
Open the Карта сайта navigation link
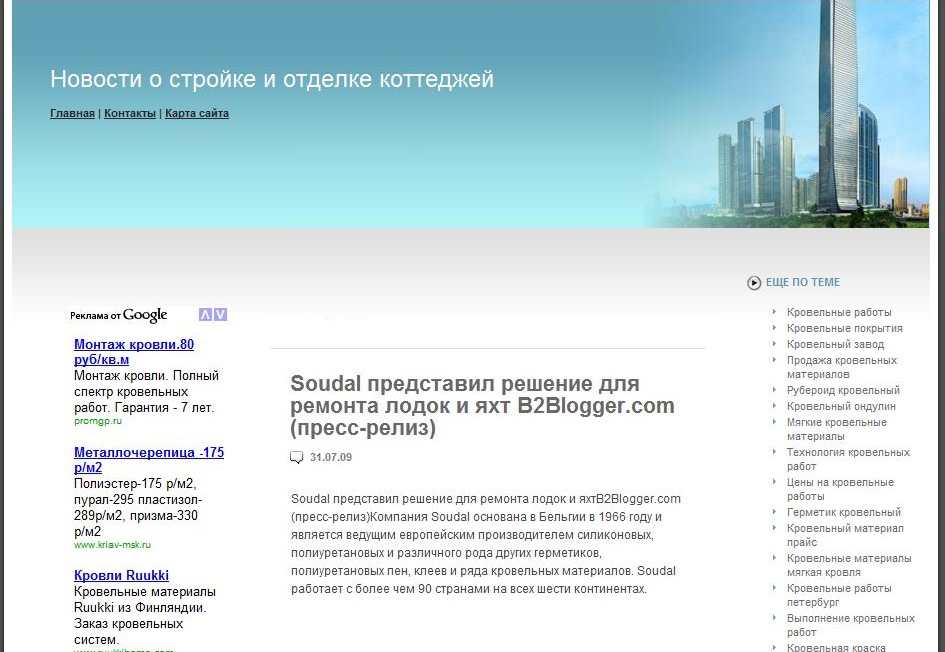tap(196, 113)
